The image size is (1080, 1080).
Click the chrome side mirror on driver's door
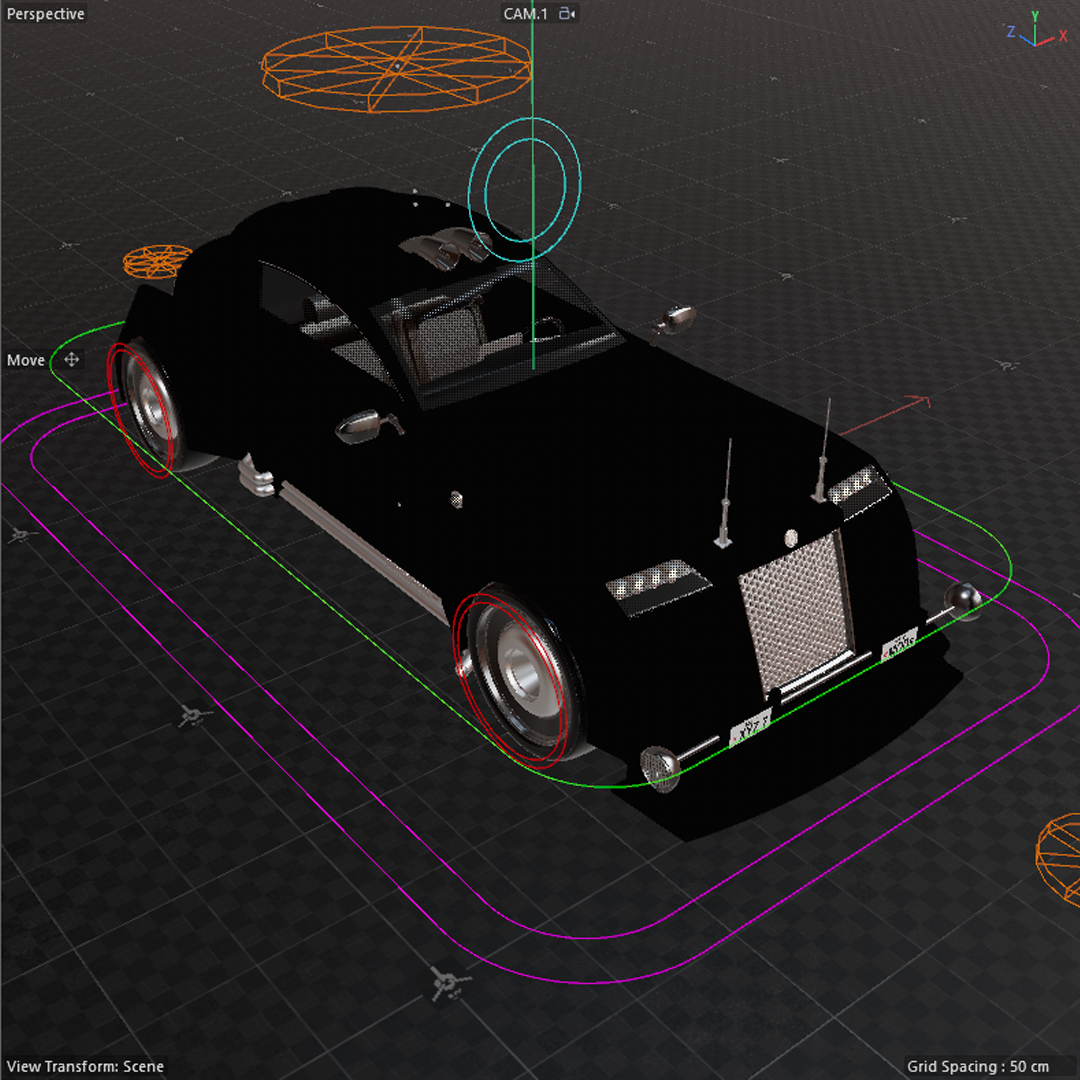tap(362, 426)
